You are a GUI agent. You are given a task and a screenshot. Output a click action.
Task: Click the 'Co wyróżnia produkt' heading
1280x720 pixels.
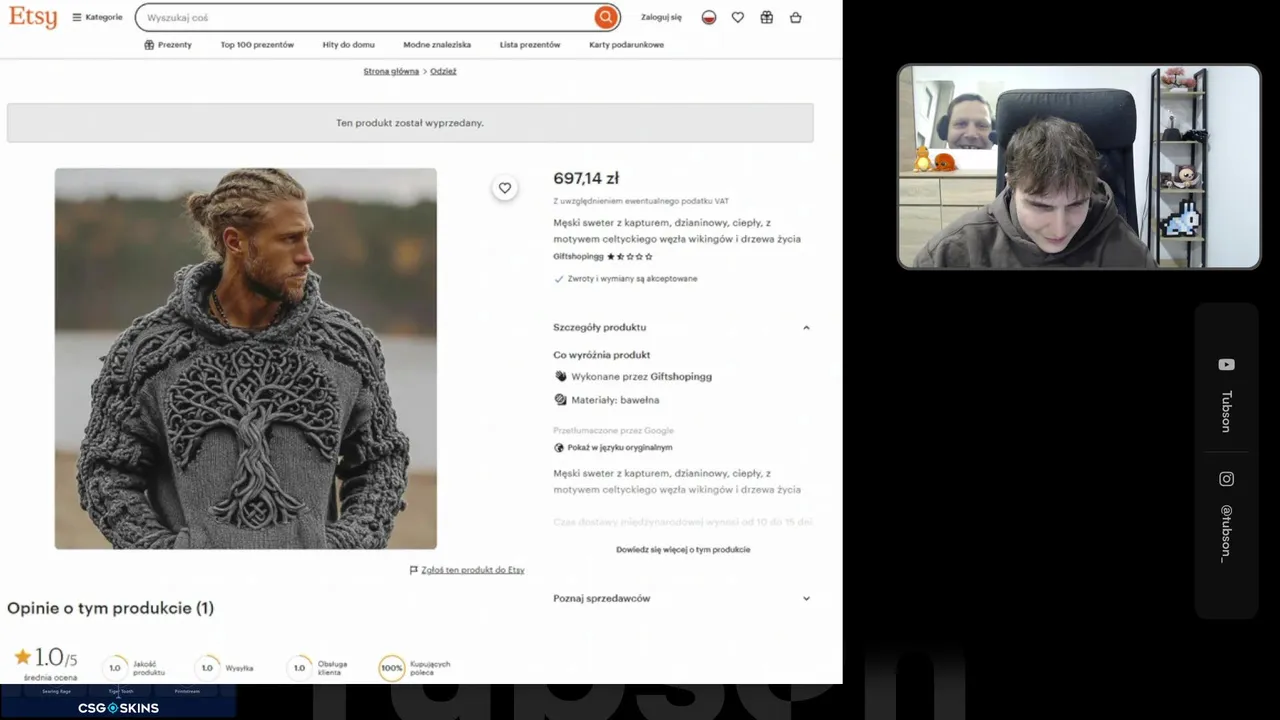click(x=602, y=355)
